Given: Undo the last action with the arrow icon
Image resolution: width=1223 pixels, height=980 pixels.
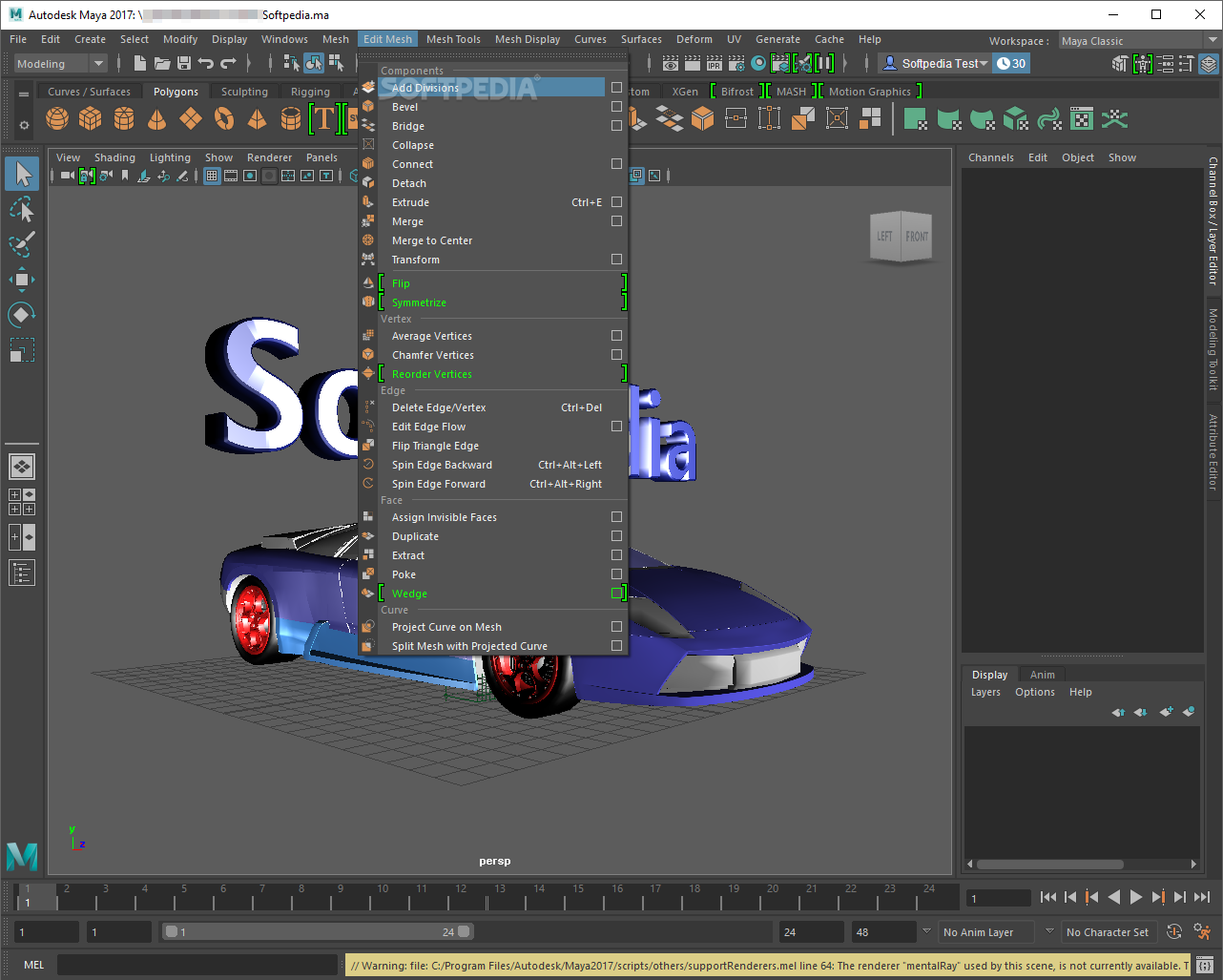Looking at the screenshot, I should pos(206,63).
